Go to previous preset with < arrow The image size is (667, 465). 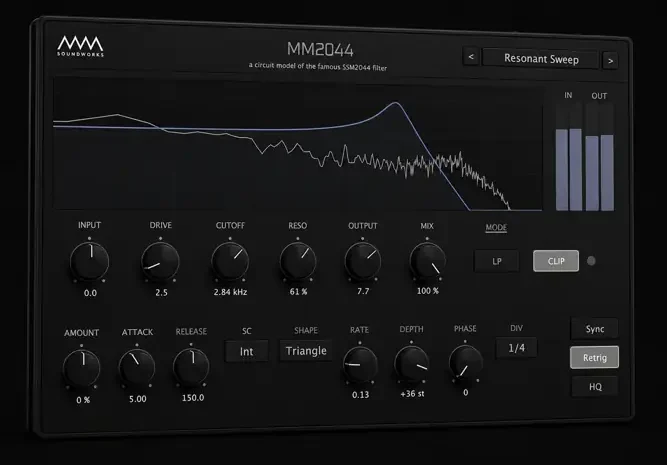coord(471,57)
